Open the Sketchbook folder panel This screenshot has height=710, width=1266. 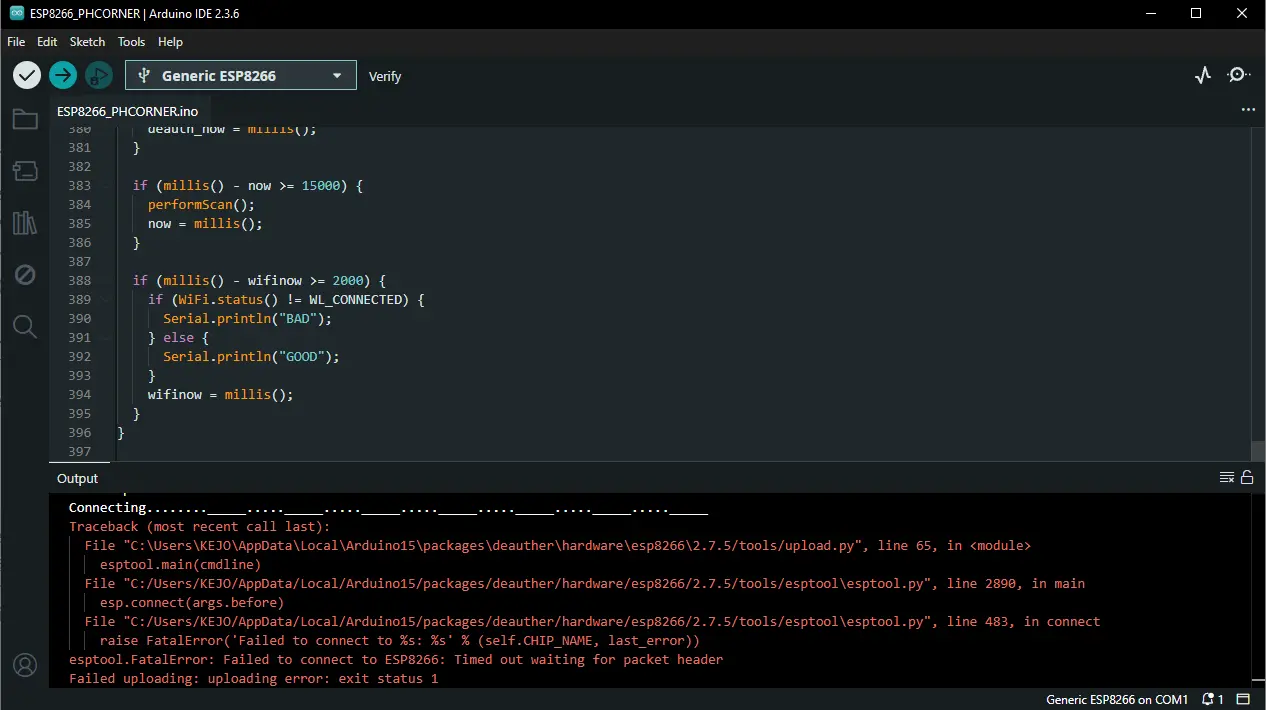(25, 120)
